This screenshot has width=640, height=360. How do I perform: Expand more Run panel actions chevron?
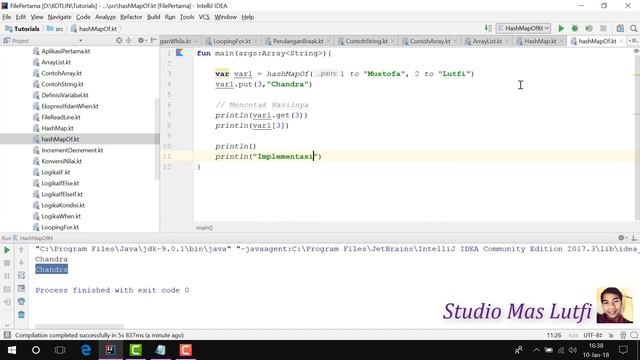coord(7,325)
